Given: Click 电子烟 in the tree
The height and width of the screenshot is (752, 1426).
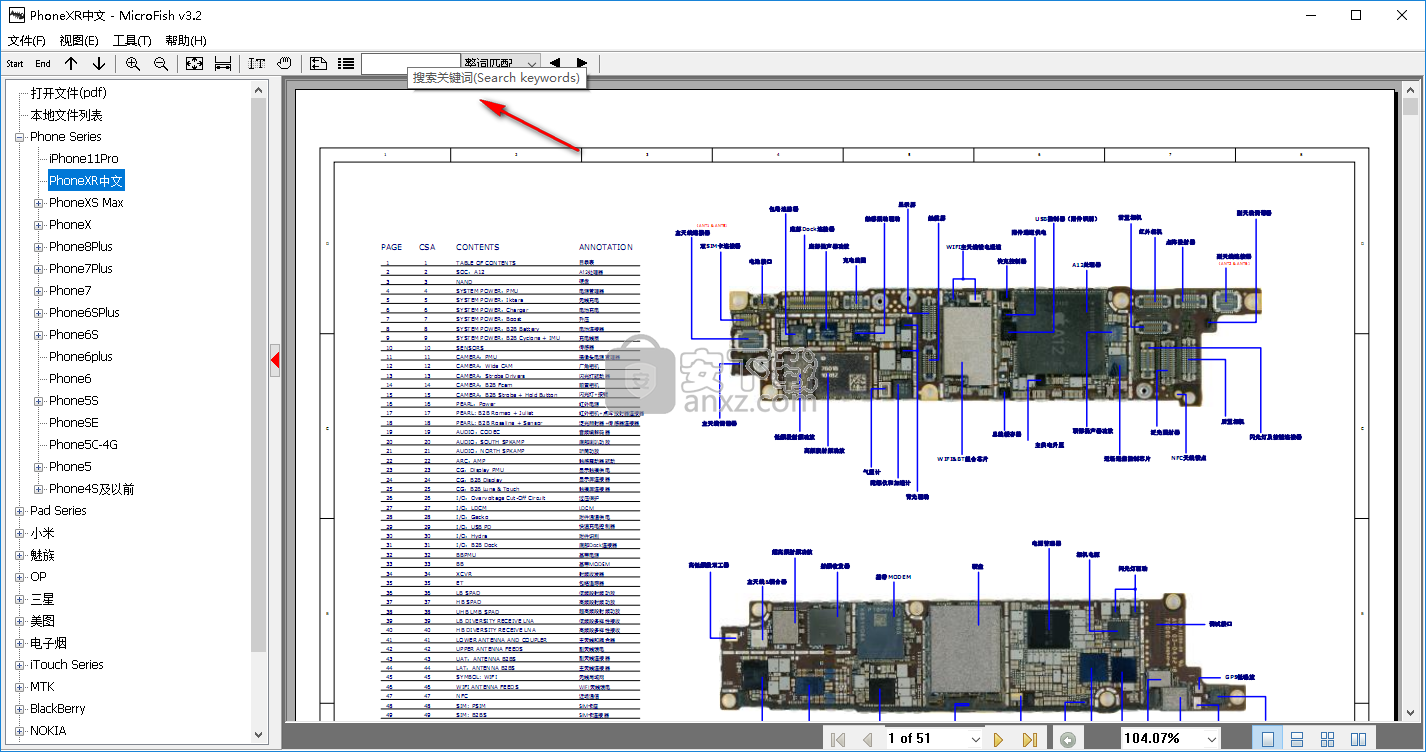Looking at the screenshot, I should [x=49, y=643].
